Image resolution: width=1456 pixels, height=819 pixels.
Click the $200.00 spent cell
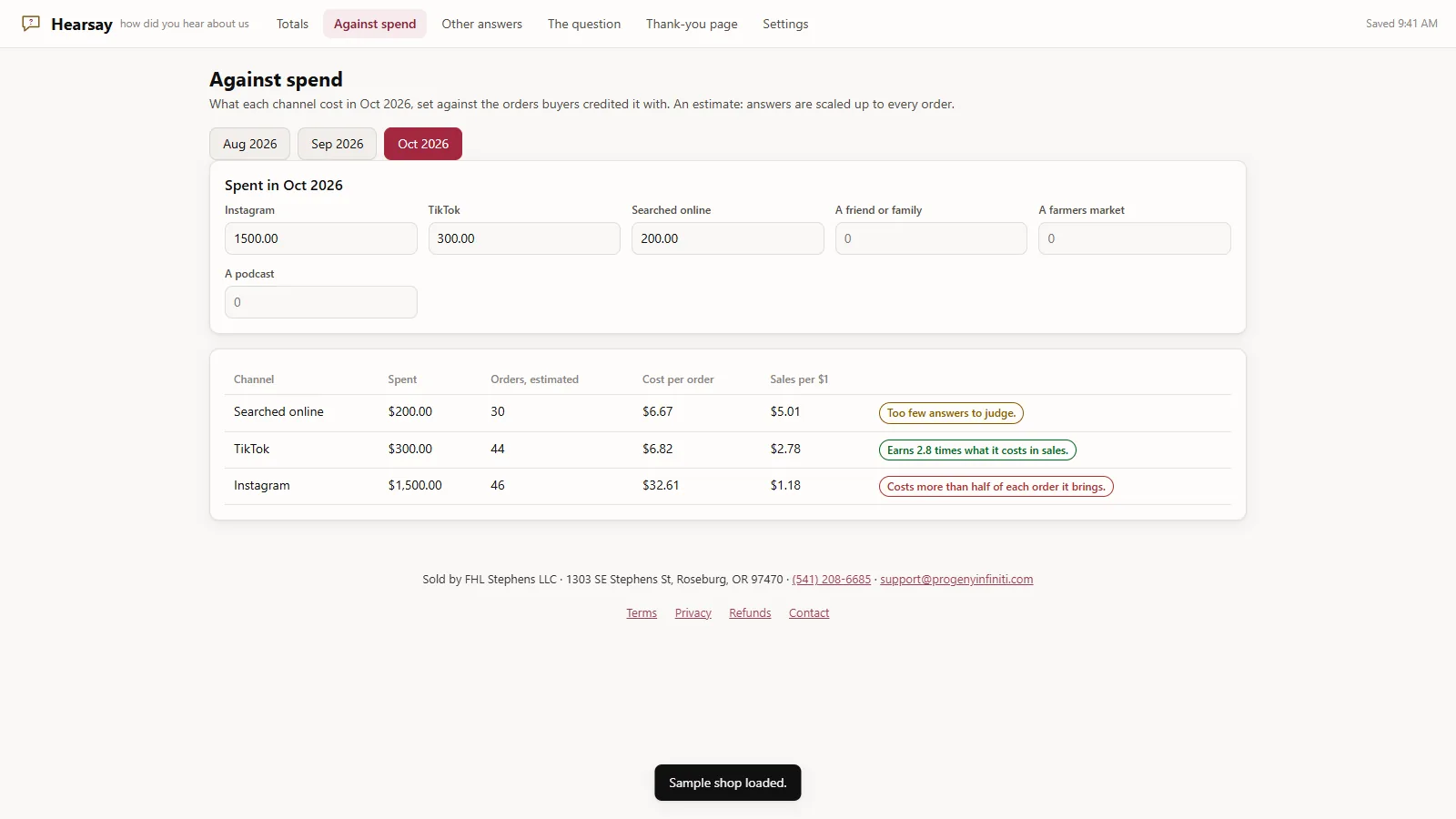pyautogui.click(x=410, y=412)
